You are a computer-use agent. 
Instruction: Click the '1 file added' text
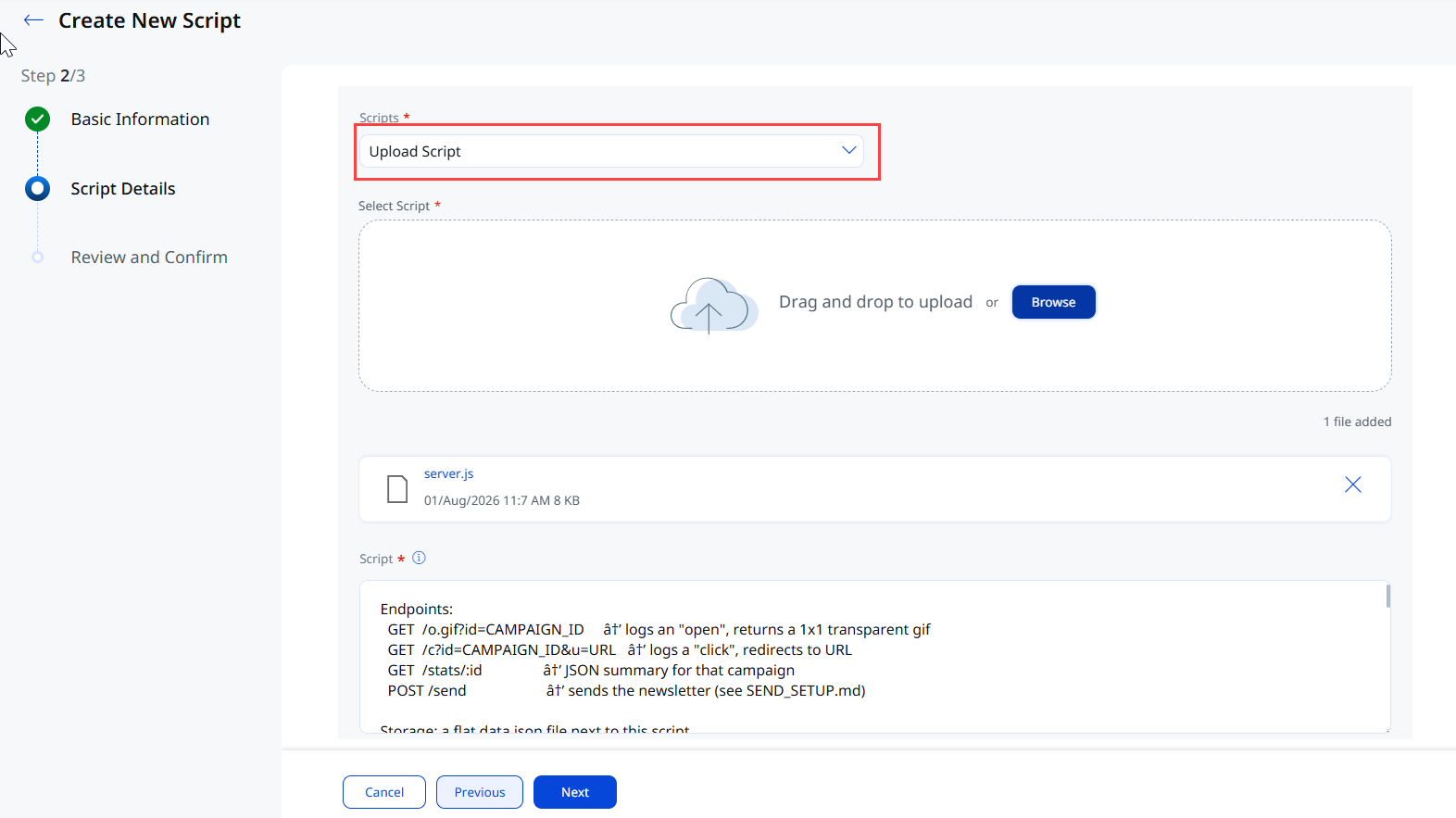(x=1357, y=422)
